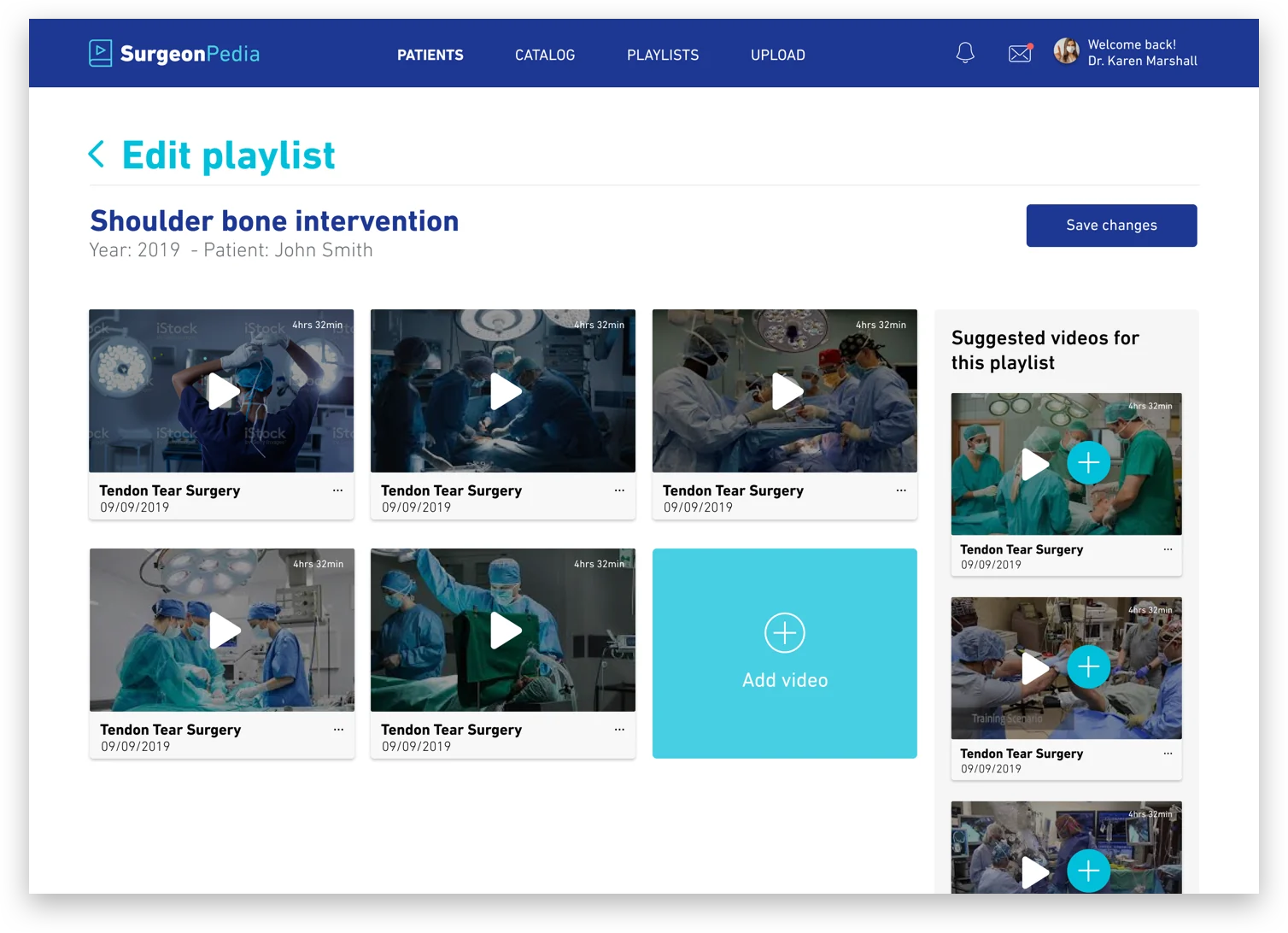The height and width of the screenshot is (933, 1288).
Task: Click the Save changes button
Action: point(1111,226)
